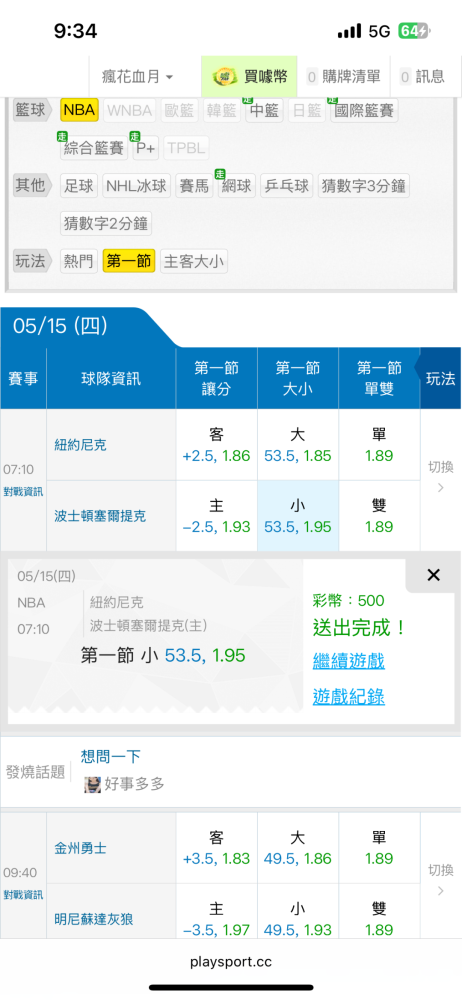The image size is (462, 1000).
Task: Pick 大 53.5, 1.85 total
Action: pyautogui.click(x=298, y=445)
